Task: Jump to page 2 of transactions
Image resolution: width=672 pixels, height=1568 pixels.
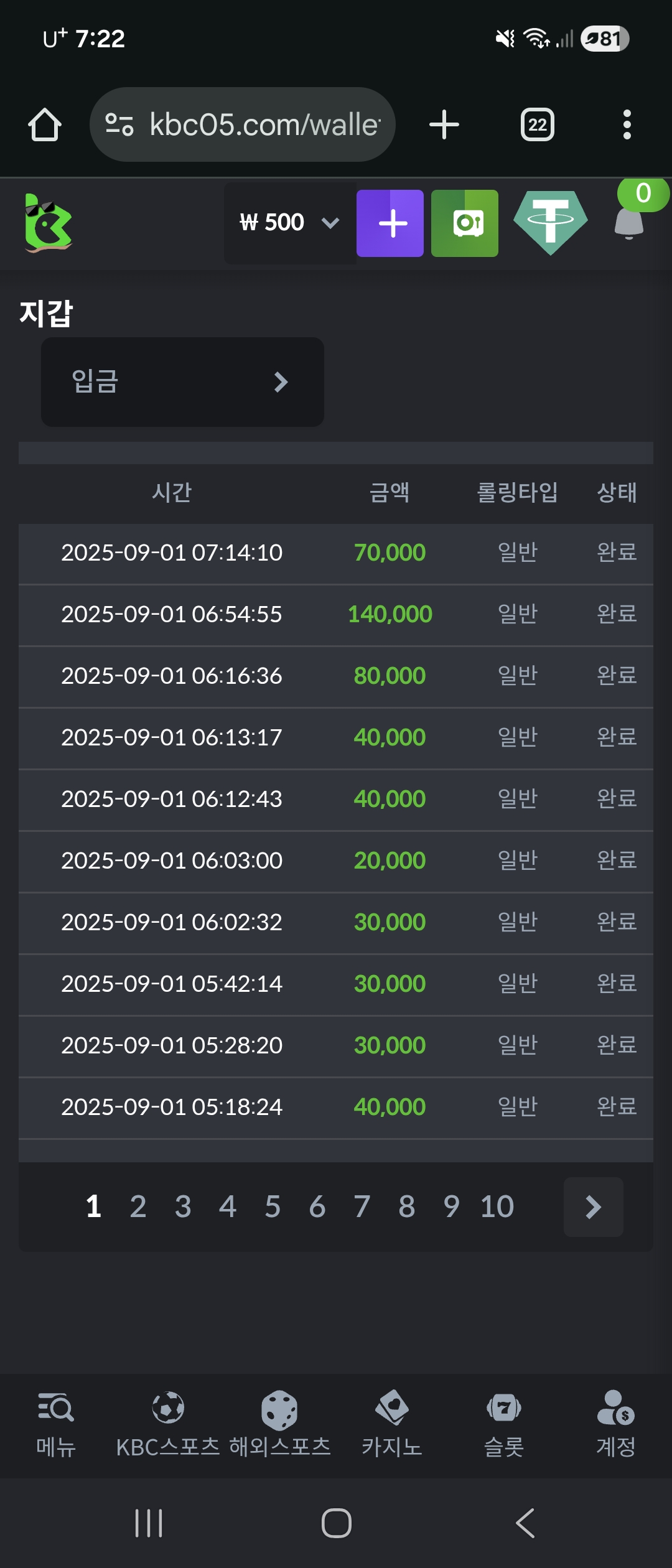Action: tap(138, 1206)
